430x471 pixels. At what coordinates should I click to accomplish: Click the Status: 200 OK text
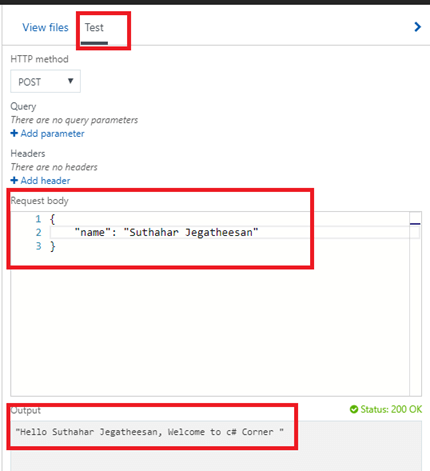[x=391, y=409]
